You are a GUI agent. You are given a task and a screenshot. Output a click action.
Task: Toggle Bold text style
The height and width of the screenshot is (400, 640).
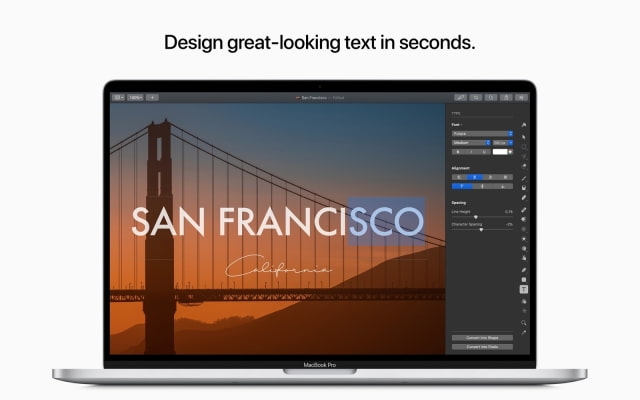pyautogui.click(x=458, y=152)
